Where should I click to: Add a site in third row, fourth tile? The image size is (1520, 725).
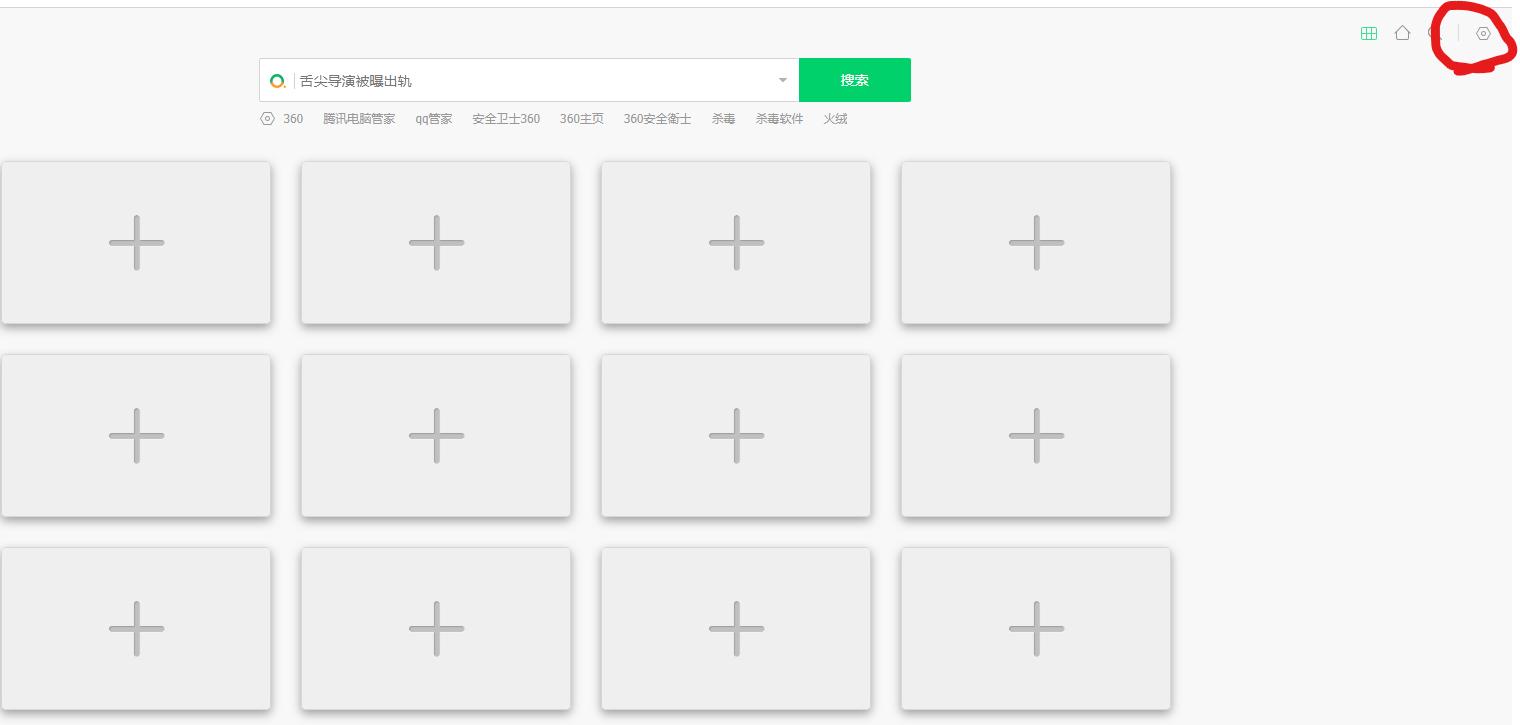tap(1036, 628)
